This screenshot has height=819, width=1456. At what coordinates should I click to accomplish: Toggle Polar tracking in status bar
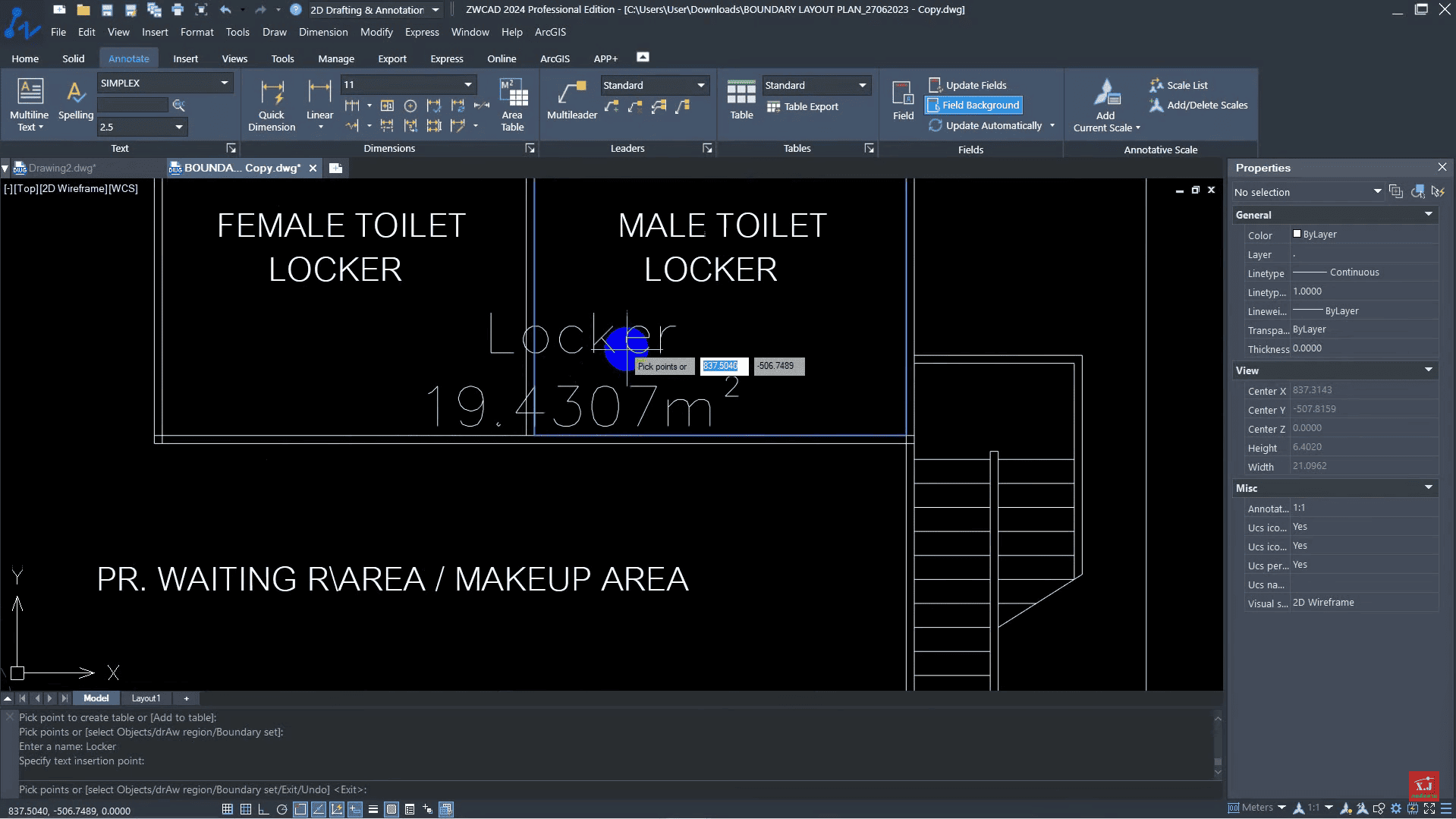point(281,809)
